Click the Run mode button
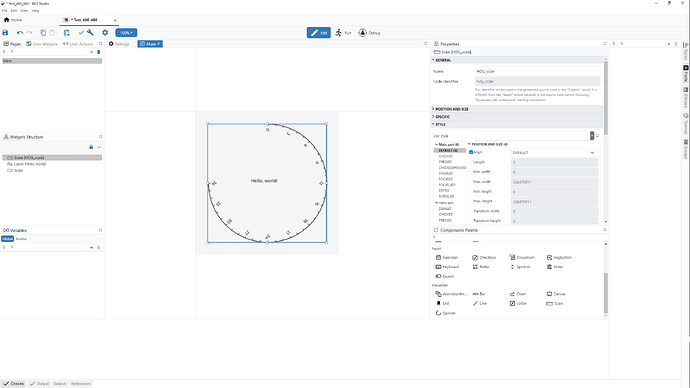The image size is (690, 388). pos(343,33)
